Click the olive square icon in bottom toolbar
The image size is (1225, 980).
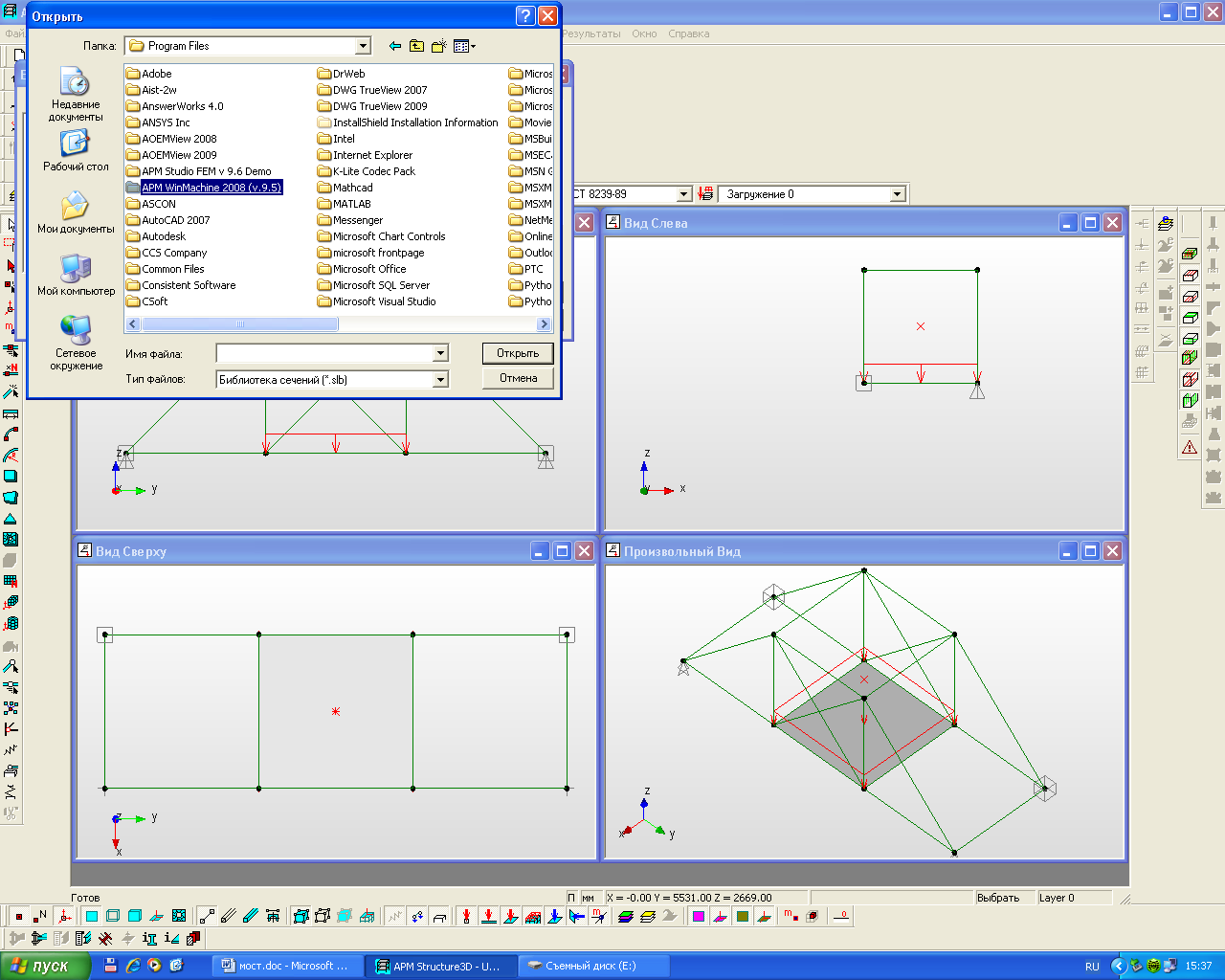743,917
